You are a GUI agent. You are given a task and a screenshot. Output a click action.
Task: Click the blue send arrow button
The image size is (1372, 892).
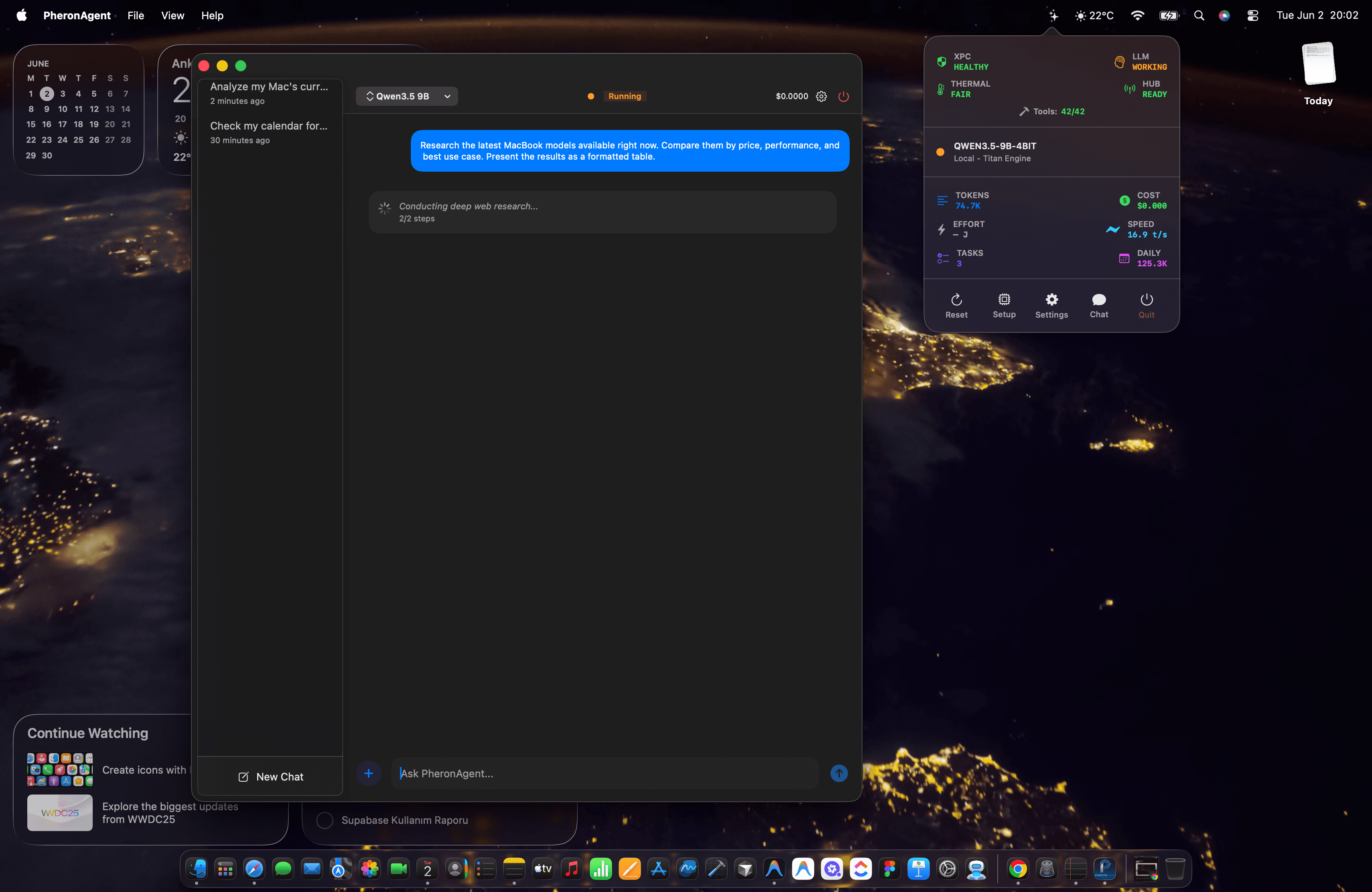coord(838,773)
